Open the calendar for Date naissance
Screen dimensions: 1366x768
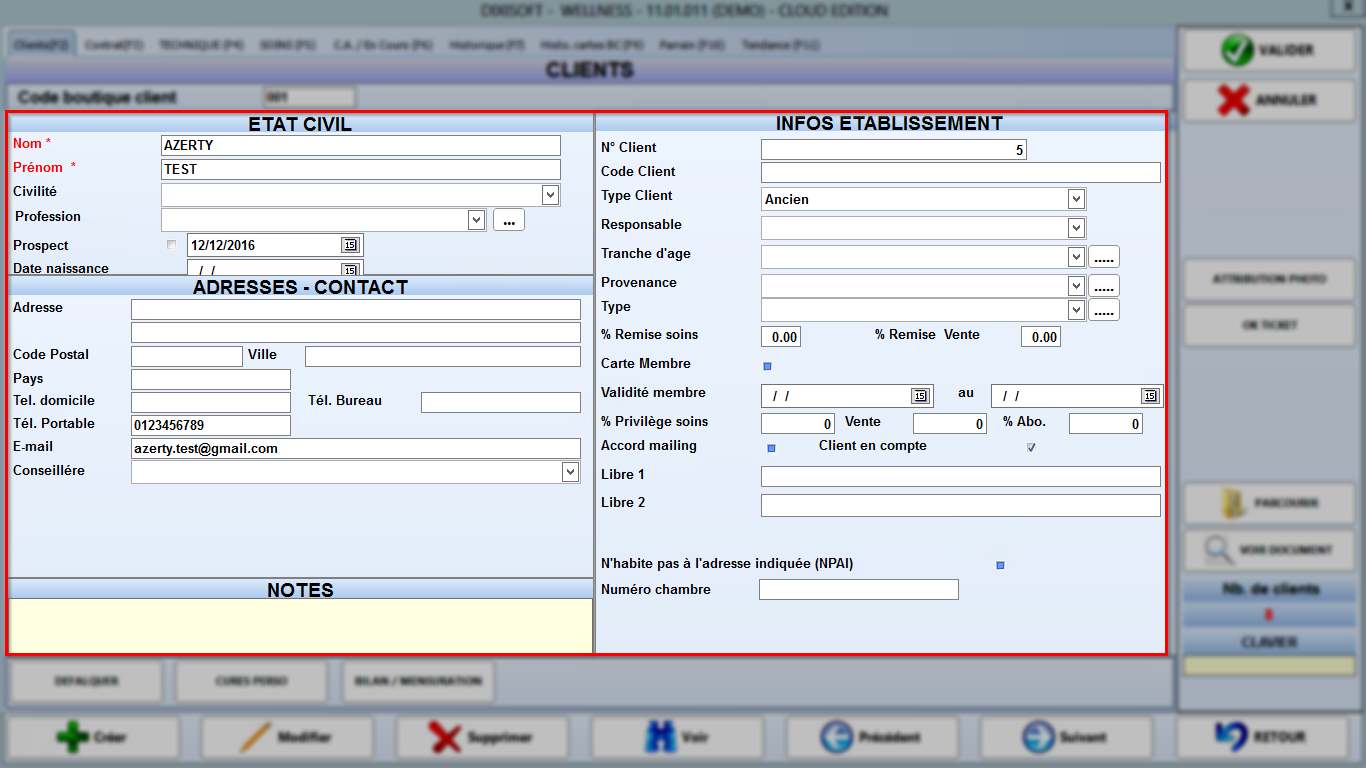click(x=350, y=269)
